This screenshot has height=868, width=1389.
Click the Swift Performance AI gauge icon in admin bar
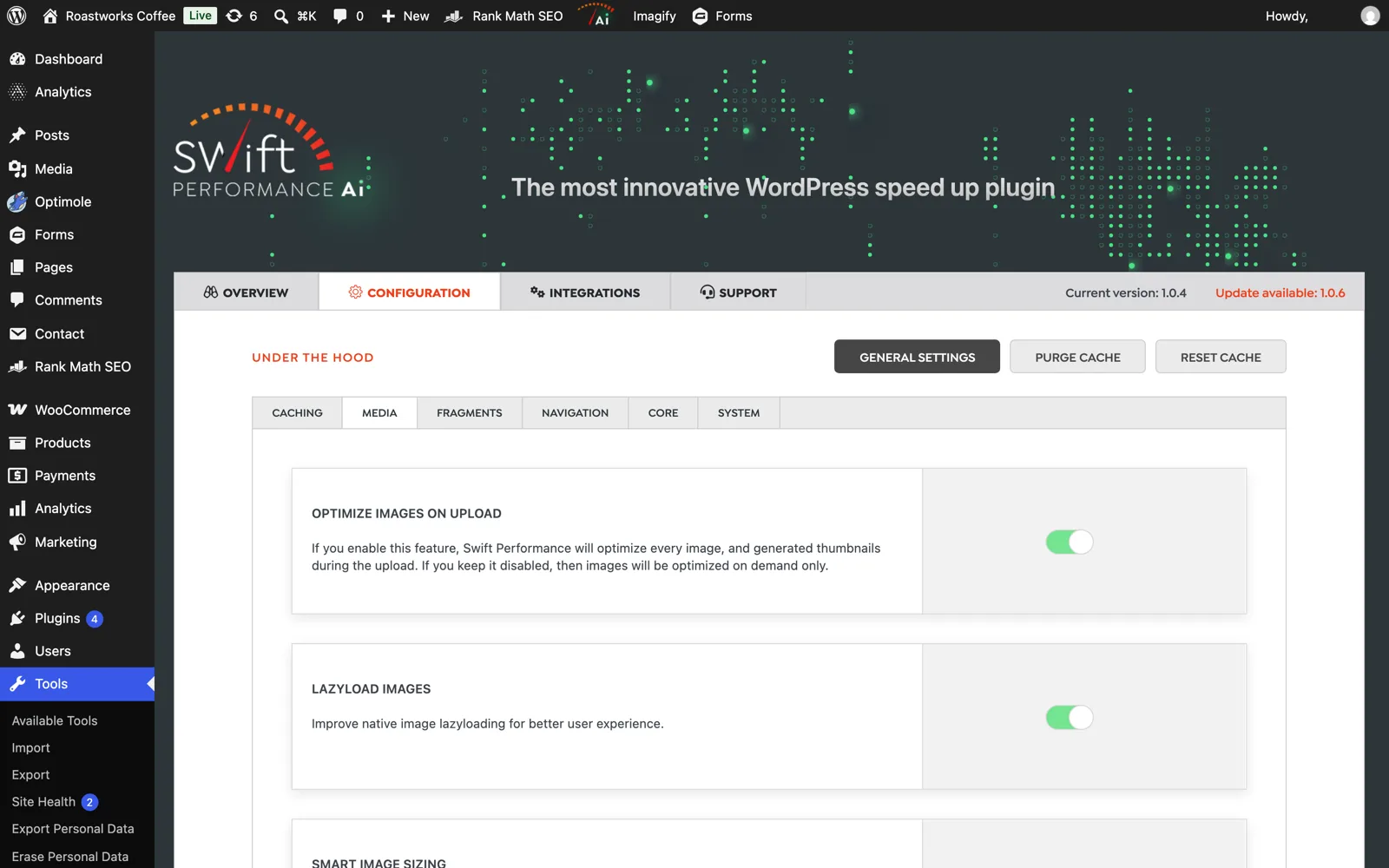pos(598,16)
